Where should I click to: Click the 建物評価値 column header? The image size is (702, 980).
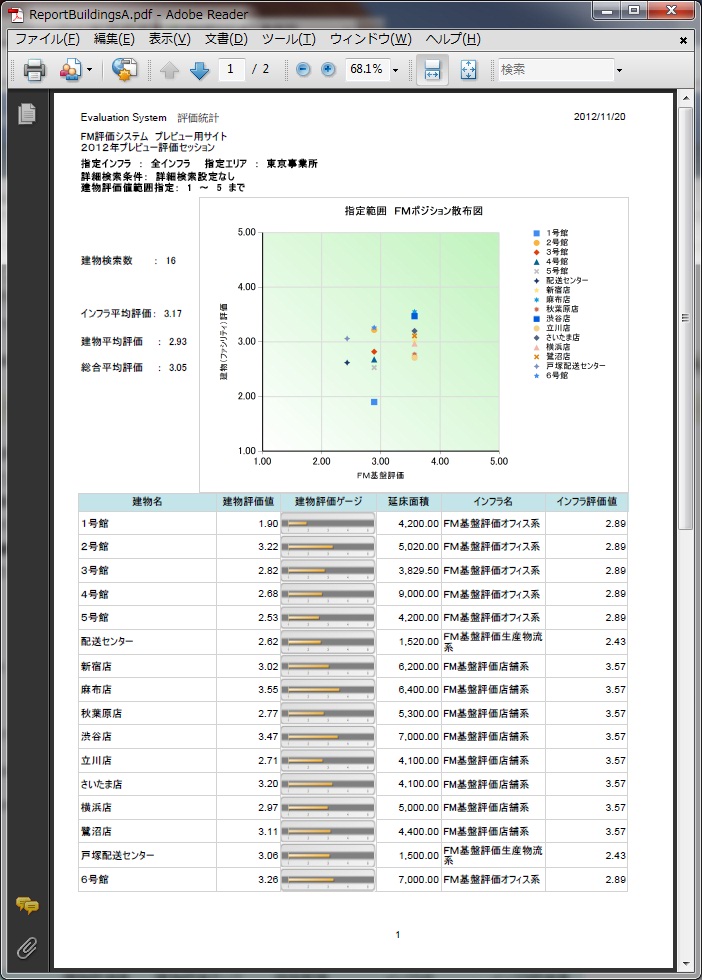tap(248, 502)
